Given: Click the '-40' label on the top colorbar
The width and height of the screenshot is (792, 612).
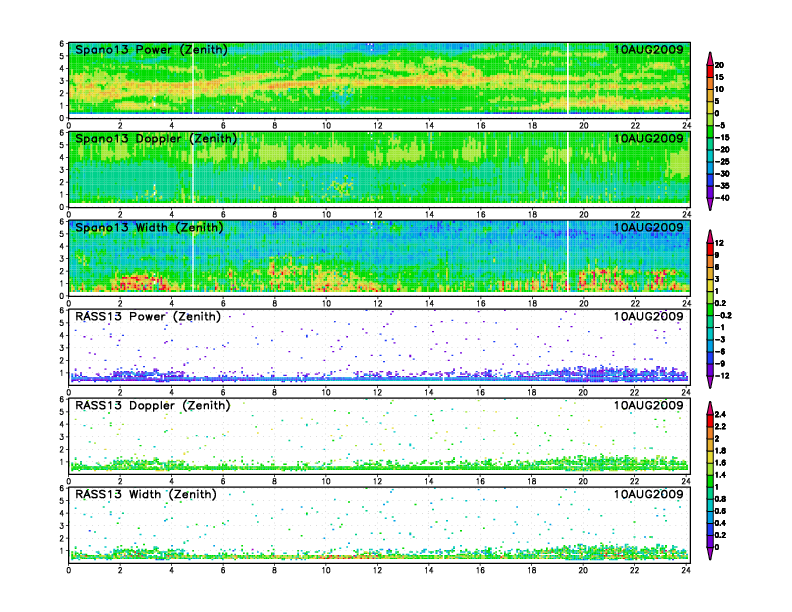Looking at the screenshot, I should pyautogui.click(x=722, y=198).
